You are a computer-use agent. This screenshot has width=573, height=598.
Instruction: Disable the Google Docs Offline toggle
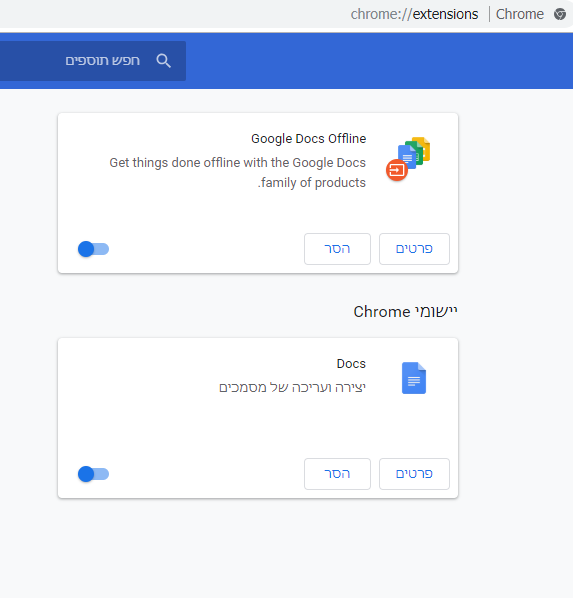point(93,249)
